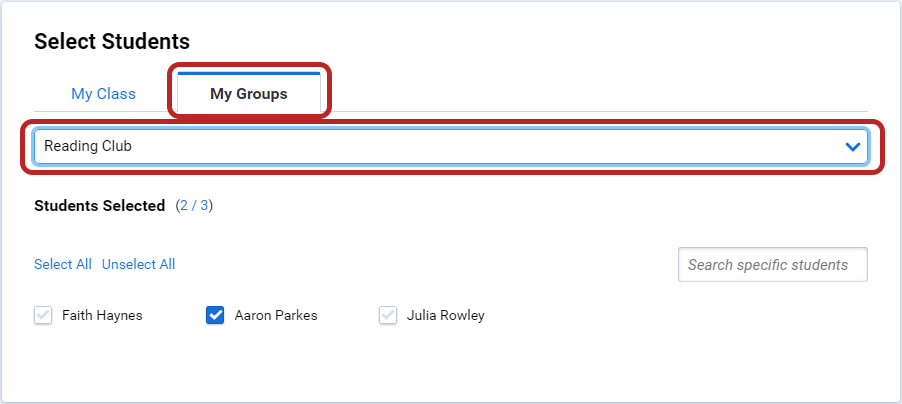The image size is (902, 404).
Task: Click the Select All link
Action: click(63, 264)
